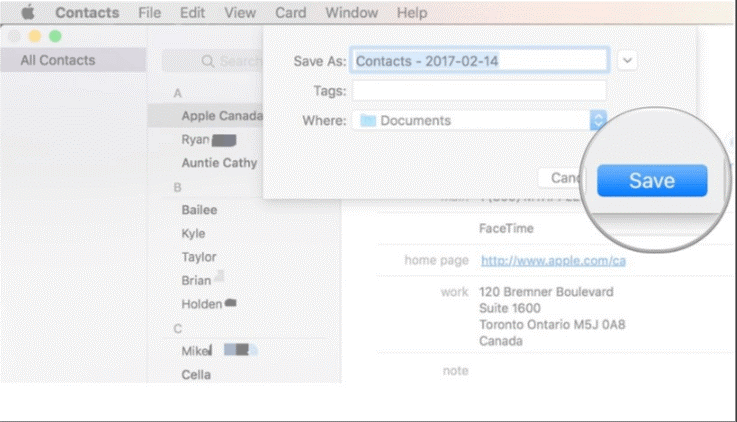Select the Cella contact
The height and width of the screenshot is (422, 737).
pyautogui.click(x=196, y=375)
